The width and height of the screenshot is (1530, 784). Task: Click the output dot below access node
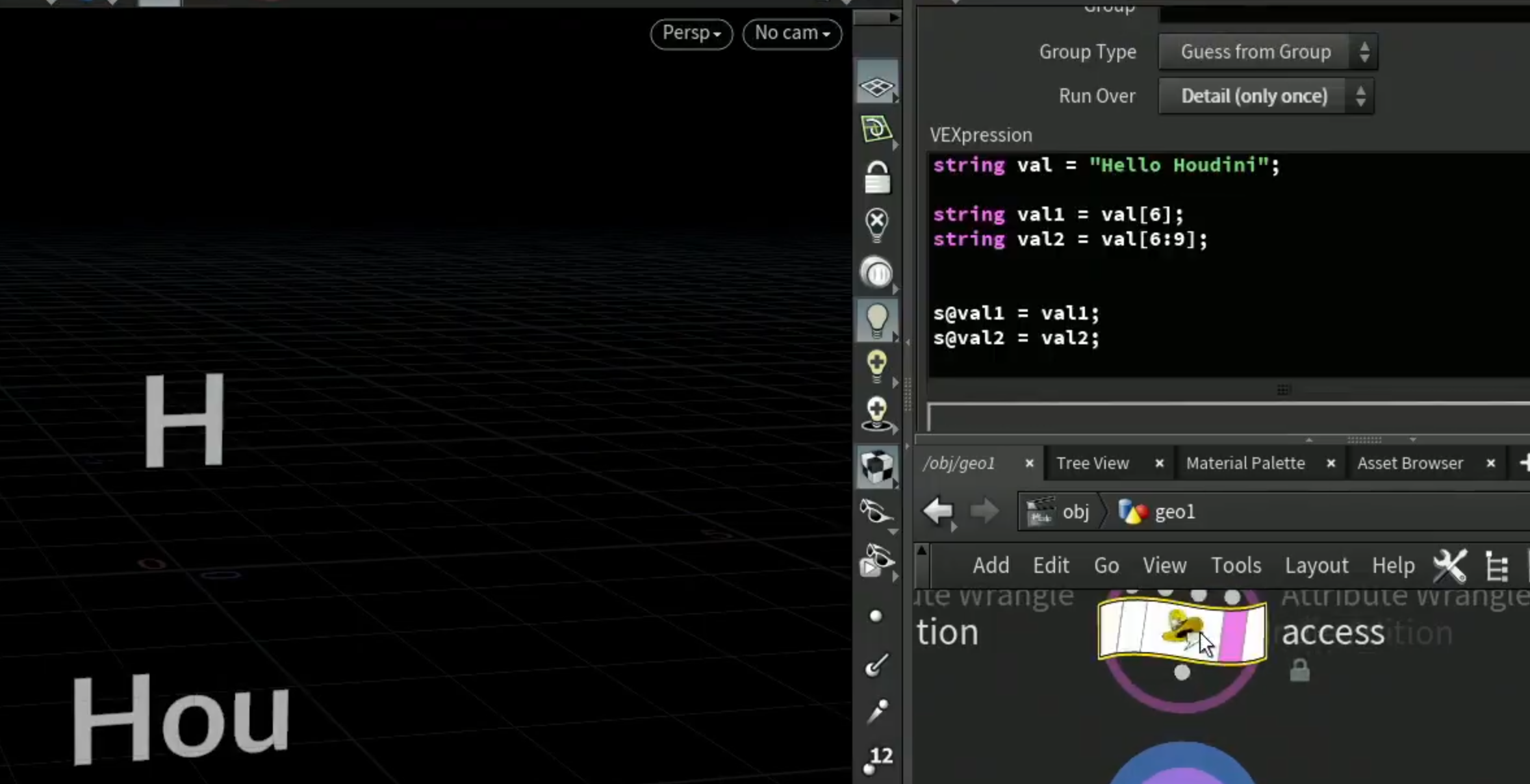tap(1182, 673)
